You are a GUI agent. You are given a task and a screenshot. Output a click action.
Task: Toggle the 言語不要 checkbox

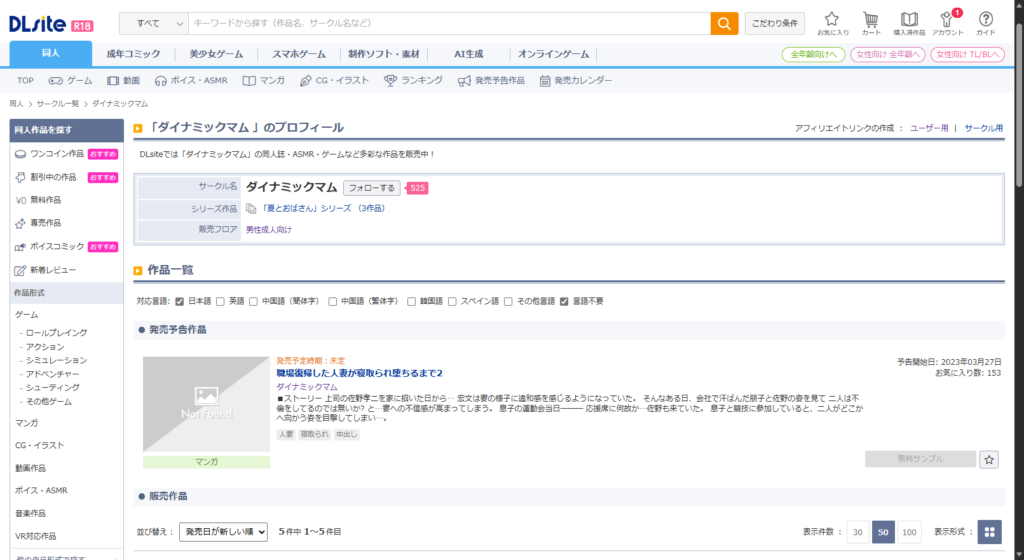[564, 301]
